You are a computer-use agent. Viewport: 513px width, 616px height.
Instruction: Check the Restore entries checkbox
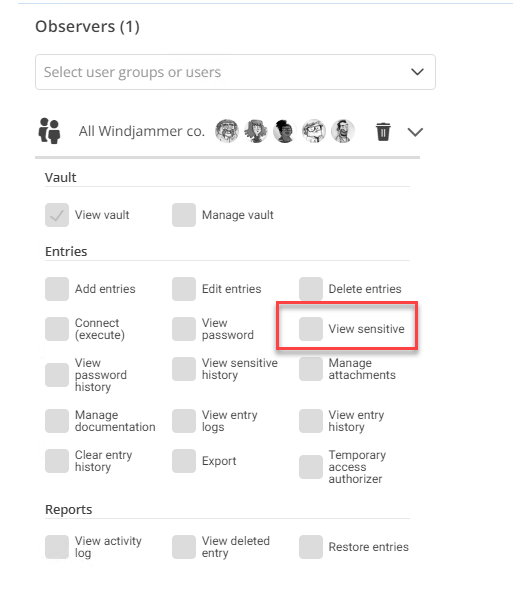click(311, 547)
